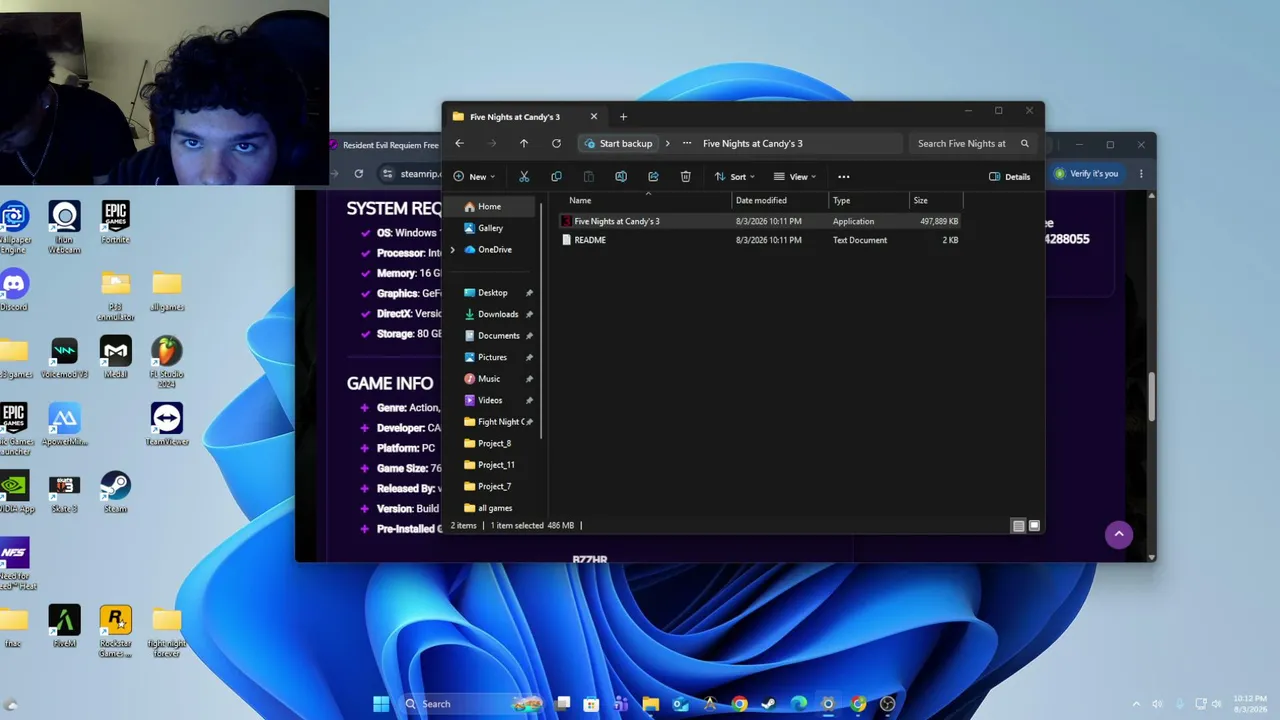1280x720 pixels.
Task: Select the Skate 3 desktop icon
Action: (64, 492)
